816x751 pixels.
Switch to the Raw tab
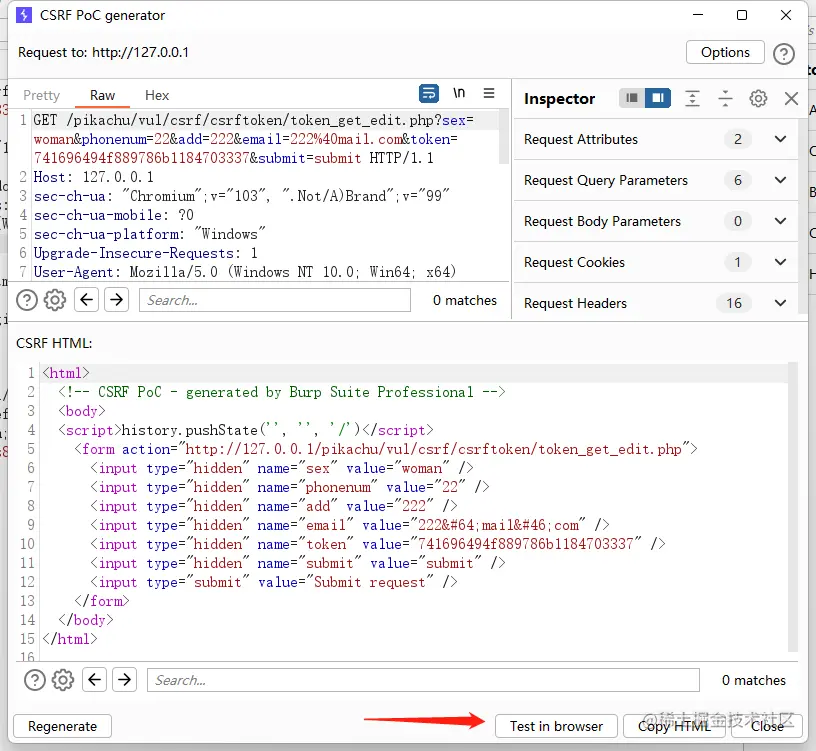pyautogui.click(x=102, y=95)
